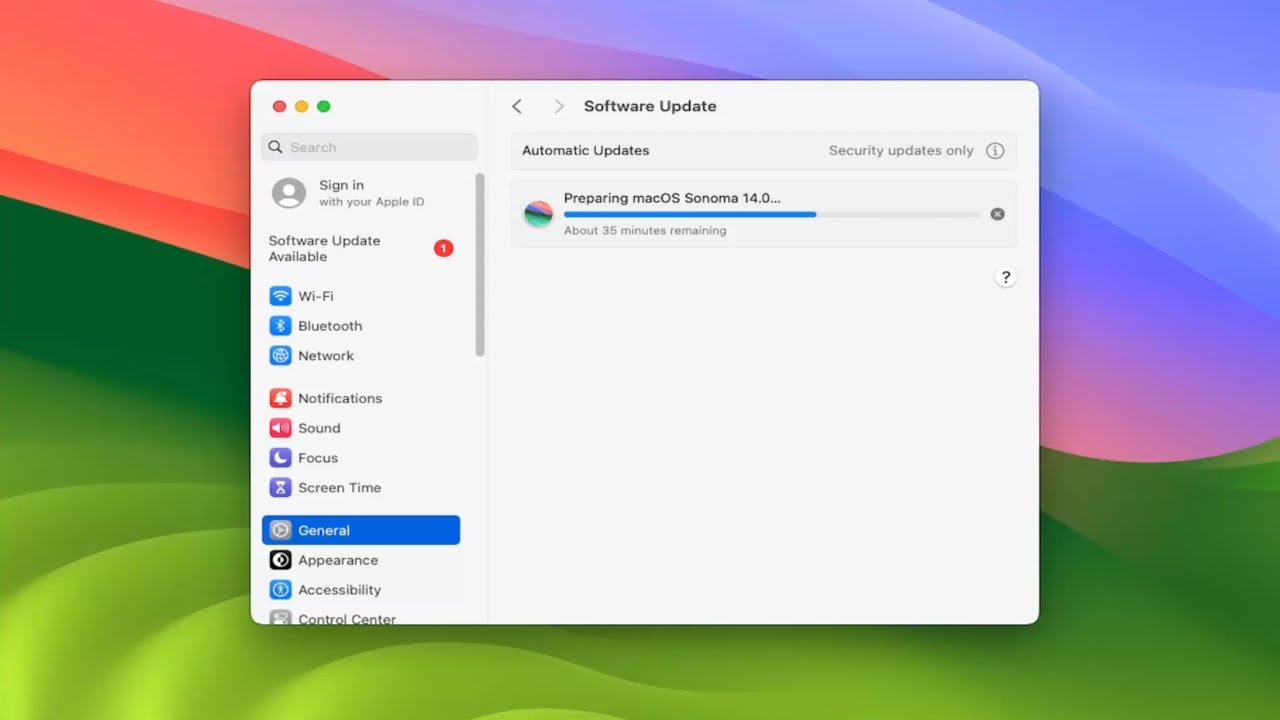This screenshot has height=720, width=1280.
Task: Go back using the left chevron
Action: coord(517,106)
